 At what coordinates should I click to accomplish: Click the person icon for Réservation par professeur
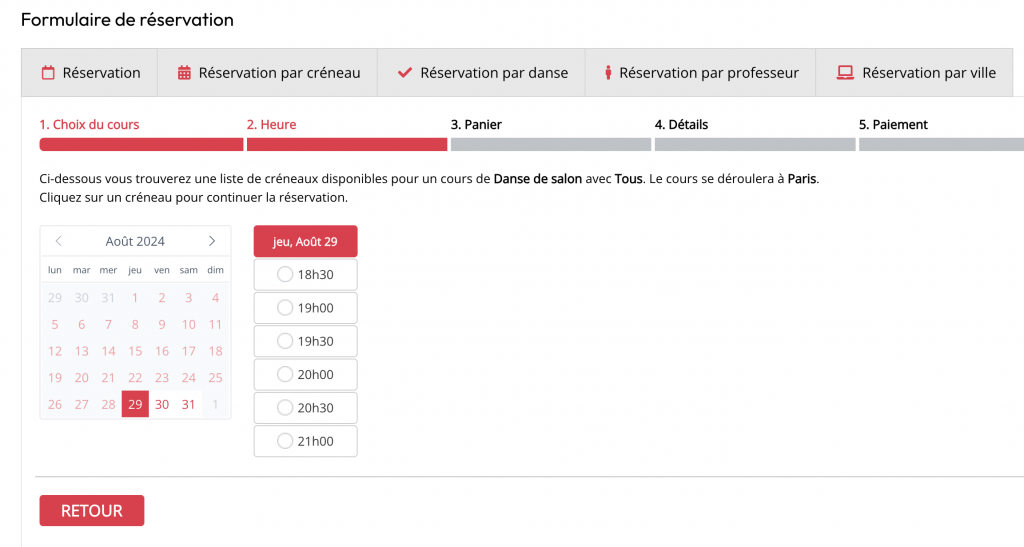(x=608, y=73)
